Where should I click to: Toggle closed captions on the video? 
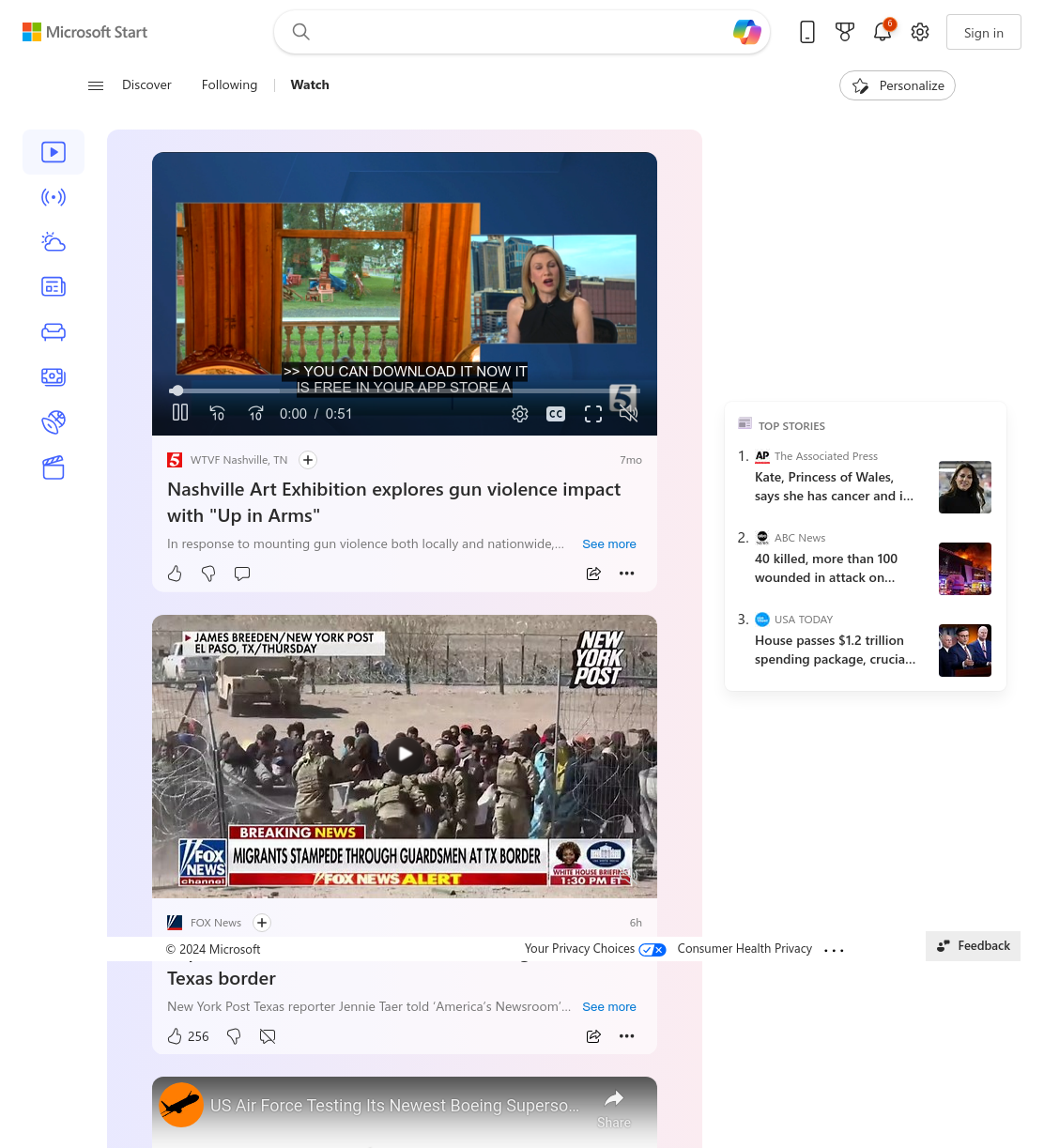[x=556, y=414]
